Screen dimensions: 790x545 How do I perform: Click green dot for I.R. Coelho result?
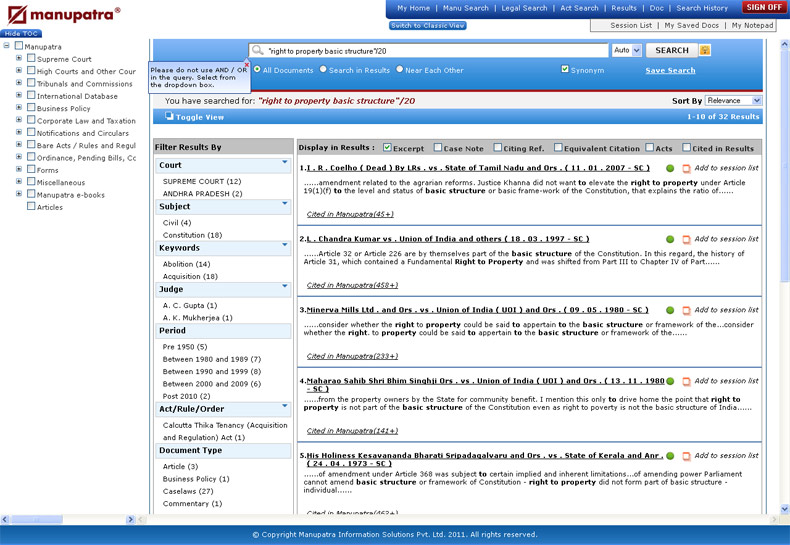[670, 168]
